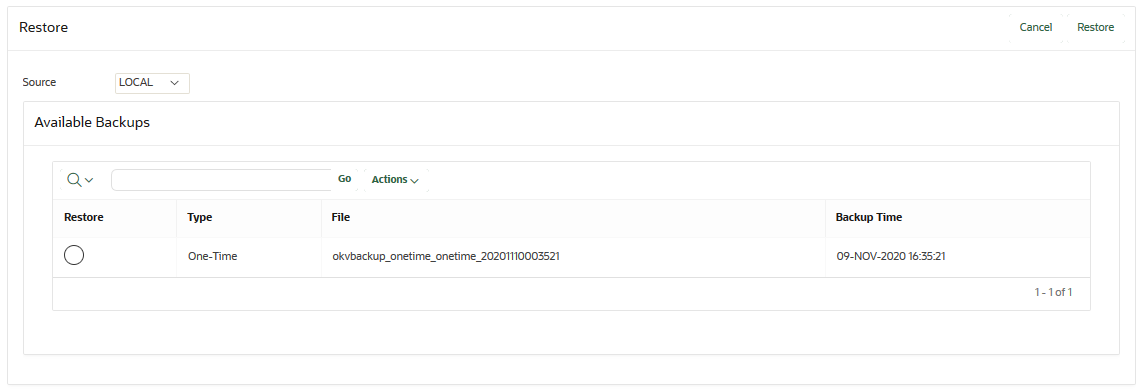Click the Restore button at top right

tap(1095, 28)
